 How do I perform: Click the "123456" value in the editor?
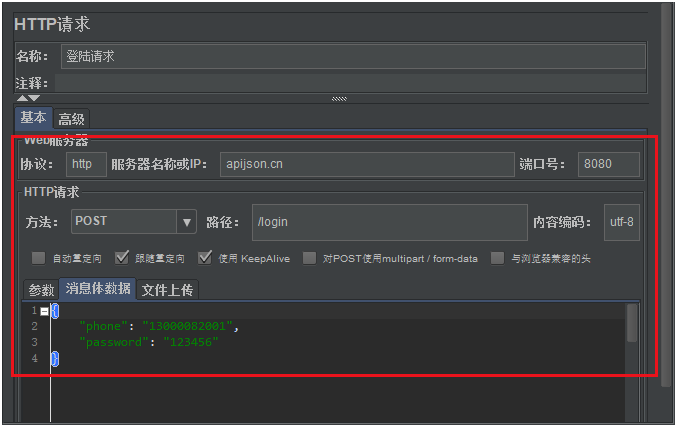tap(191, 342)
